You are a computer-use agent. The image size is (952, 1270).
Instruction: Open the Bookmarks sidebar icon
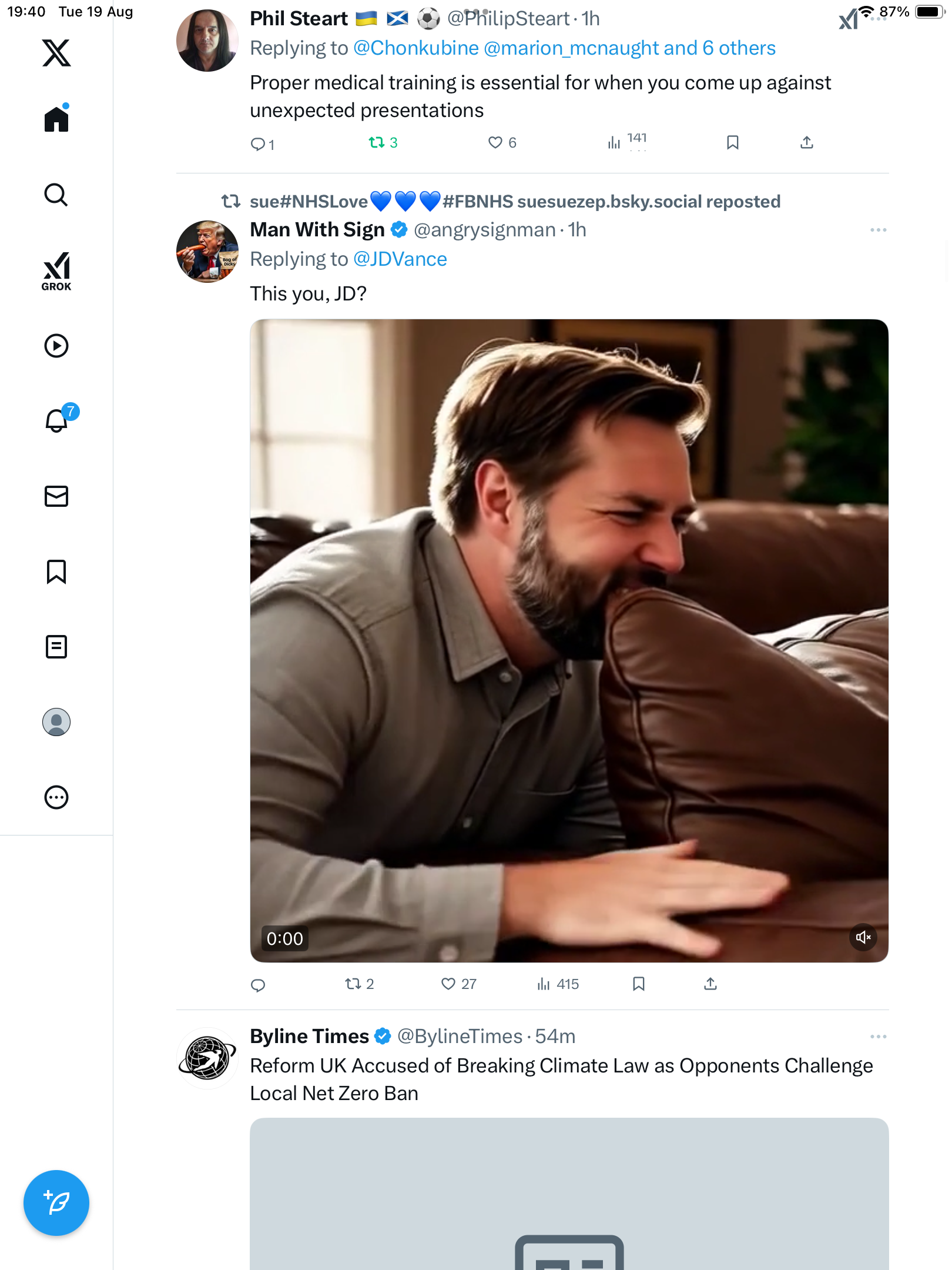[x=56, y=571]
